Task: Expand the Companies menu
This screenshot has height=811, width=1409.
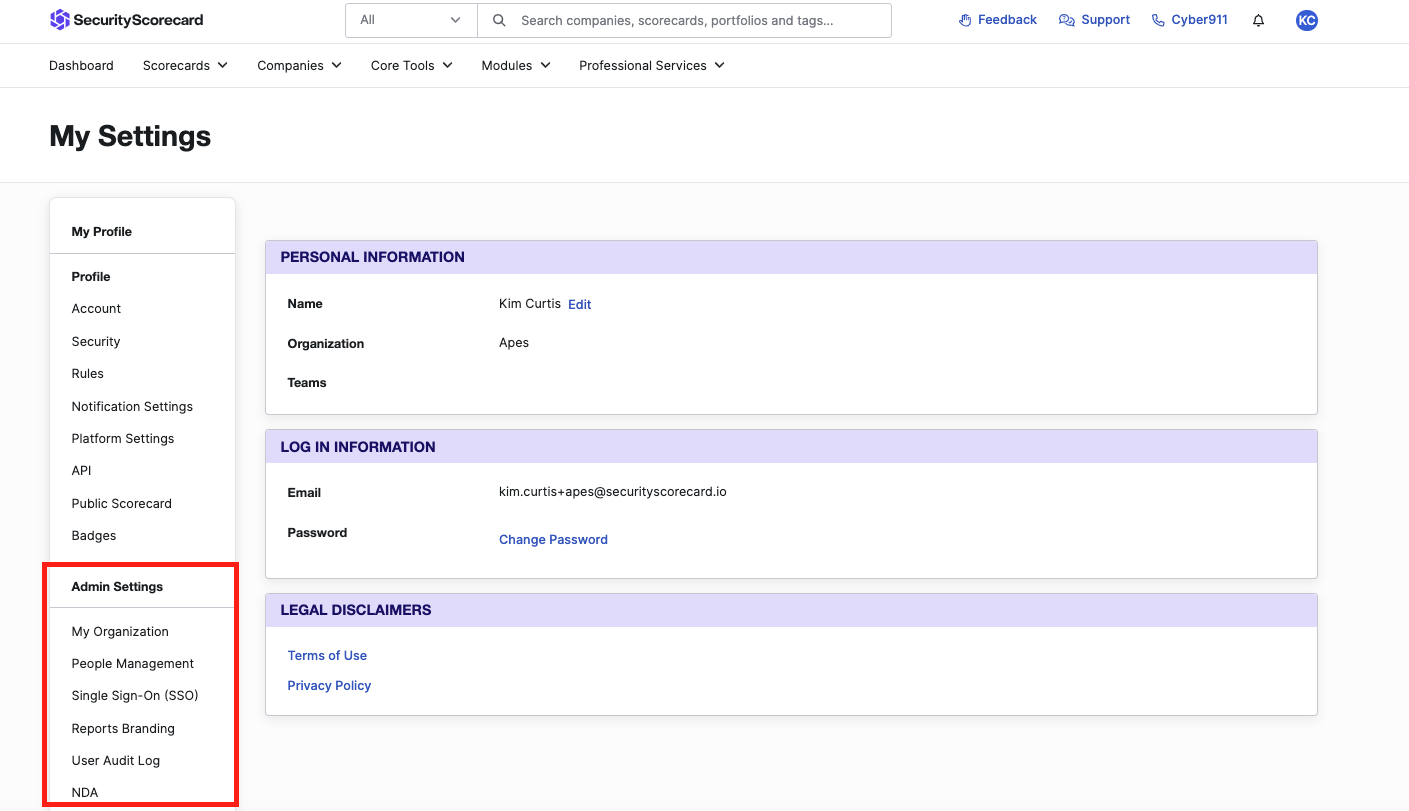Action: tap(299, 65)
